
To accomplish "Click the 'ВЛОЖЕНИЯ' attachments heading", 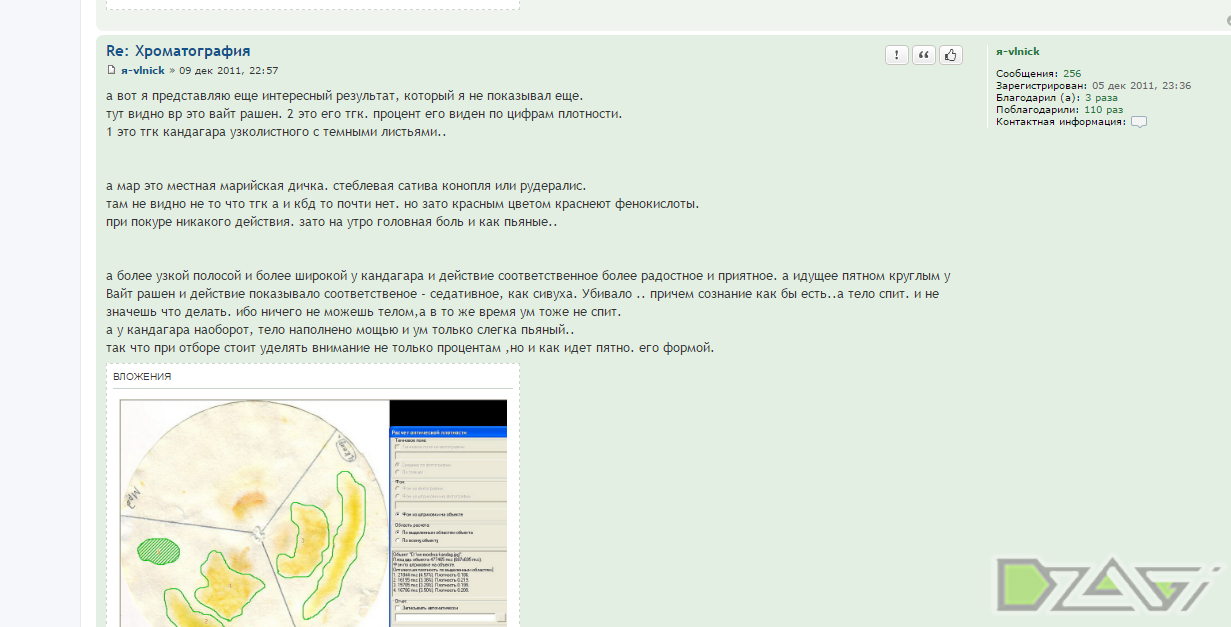I will [x=142, y=377].
